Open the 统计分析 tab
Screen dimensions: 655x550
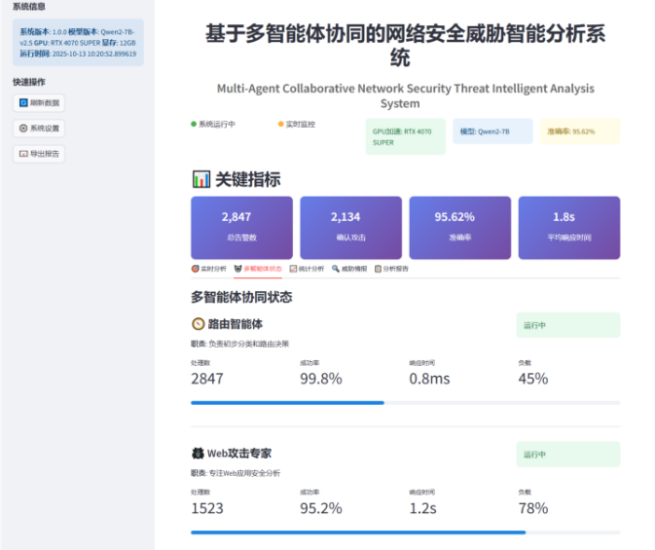[307, 268]
